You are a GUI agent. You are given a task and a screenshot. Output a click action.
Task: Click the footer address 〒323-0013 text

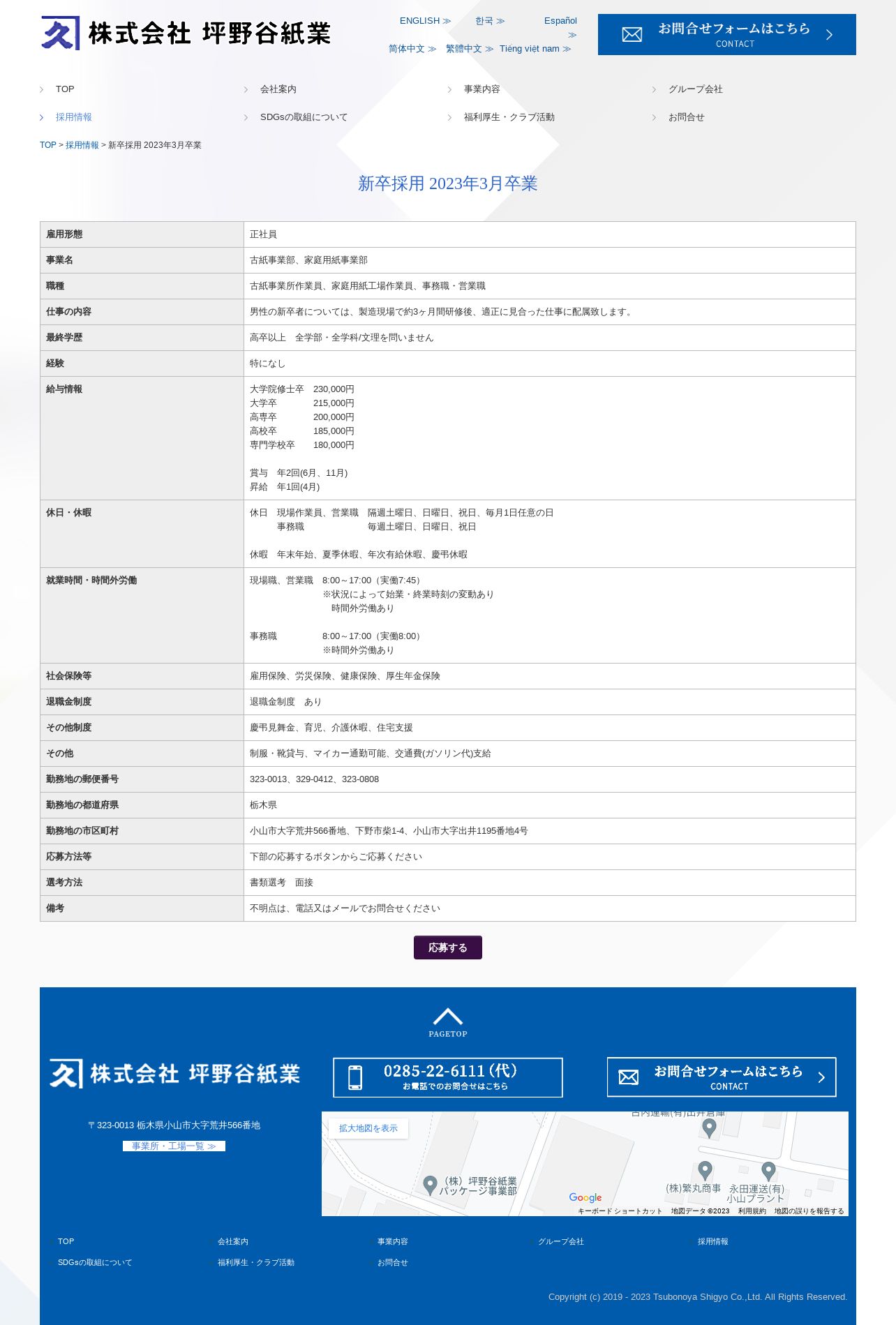pos(174,1125)
